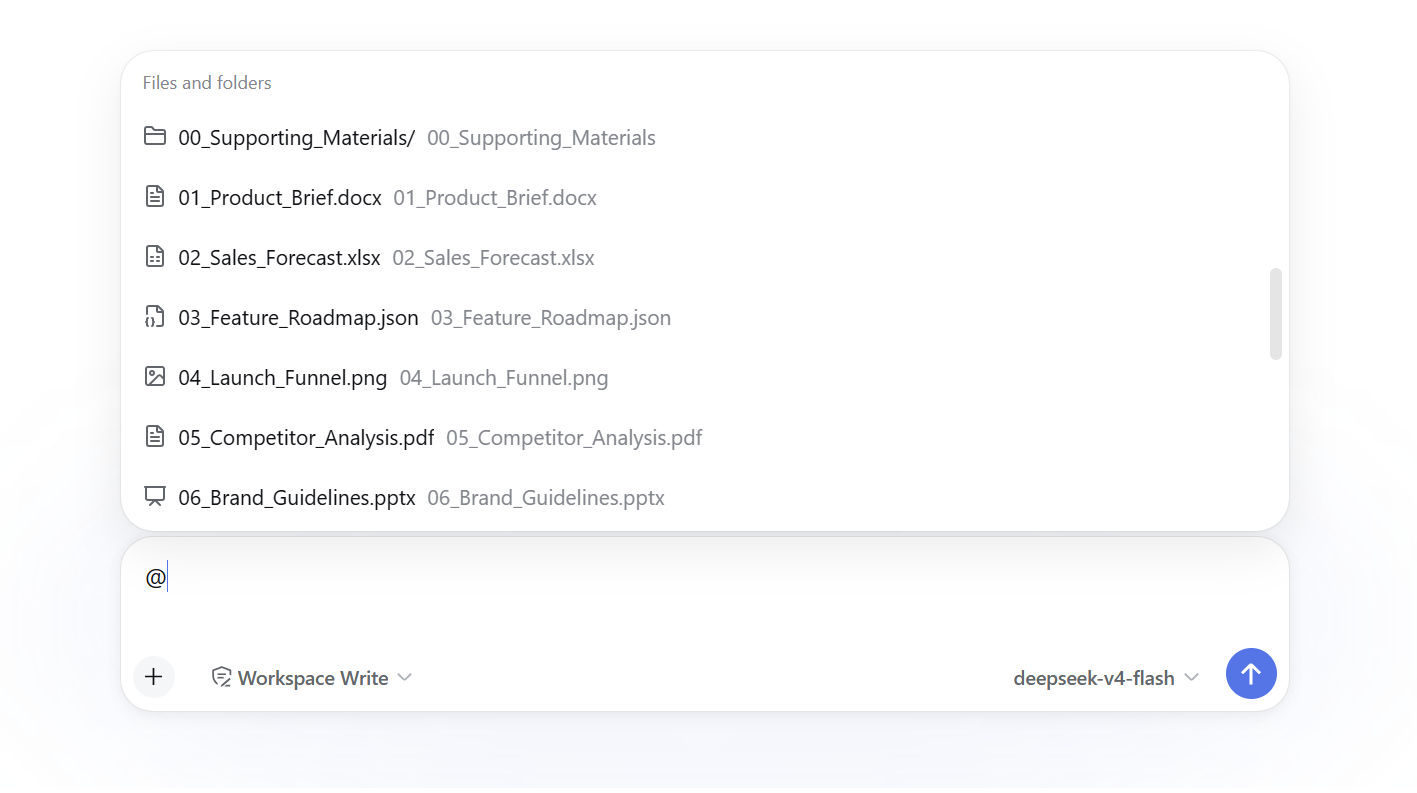
Task: Click the shield icon next to Workspace Write
Action: [x=221, y=677]
